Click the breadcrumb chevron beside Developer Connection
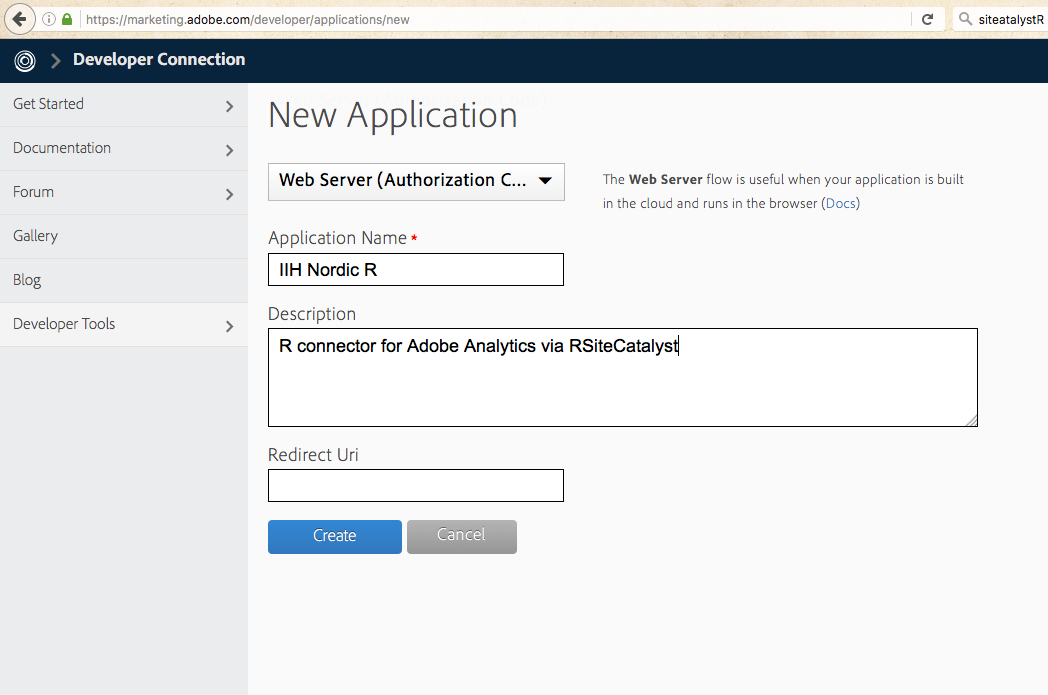The height and width of the screenshot is (695, 1048). (x=55, y=61)
